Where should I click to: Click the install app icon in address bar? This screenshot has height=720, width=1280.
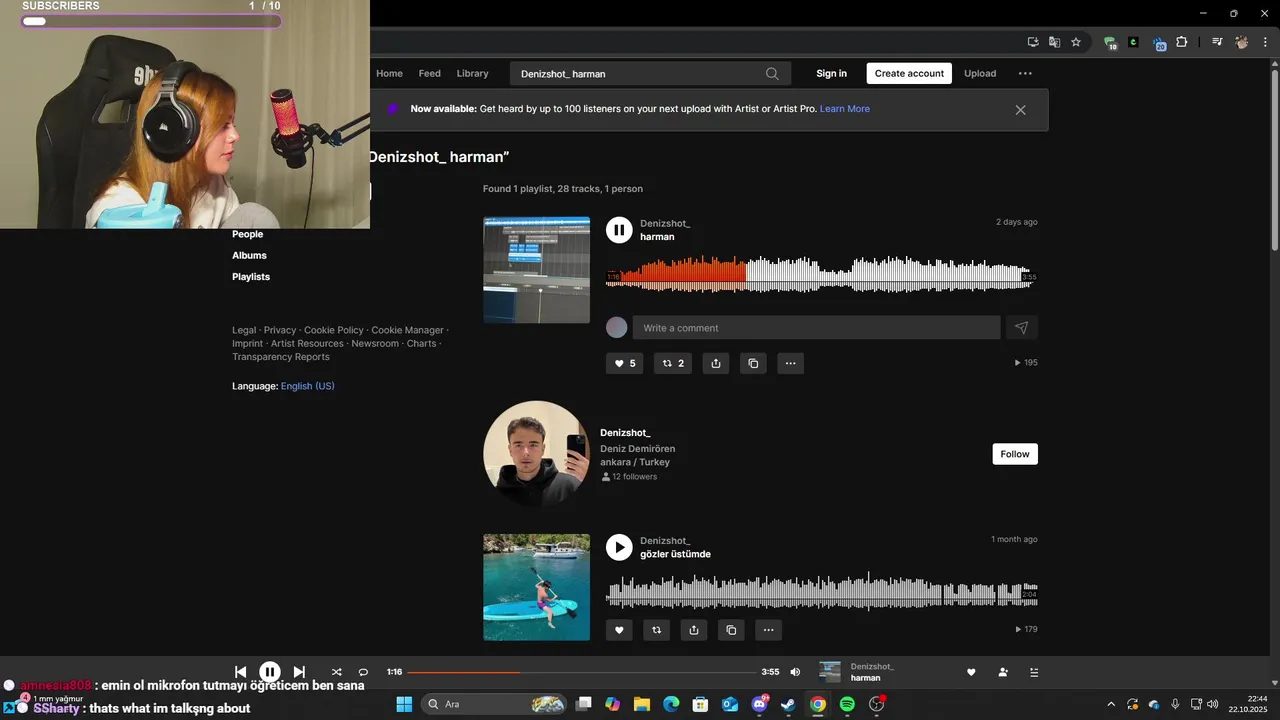[x=1033, y=42]
